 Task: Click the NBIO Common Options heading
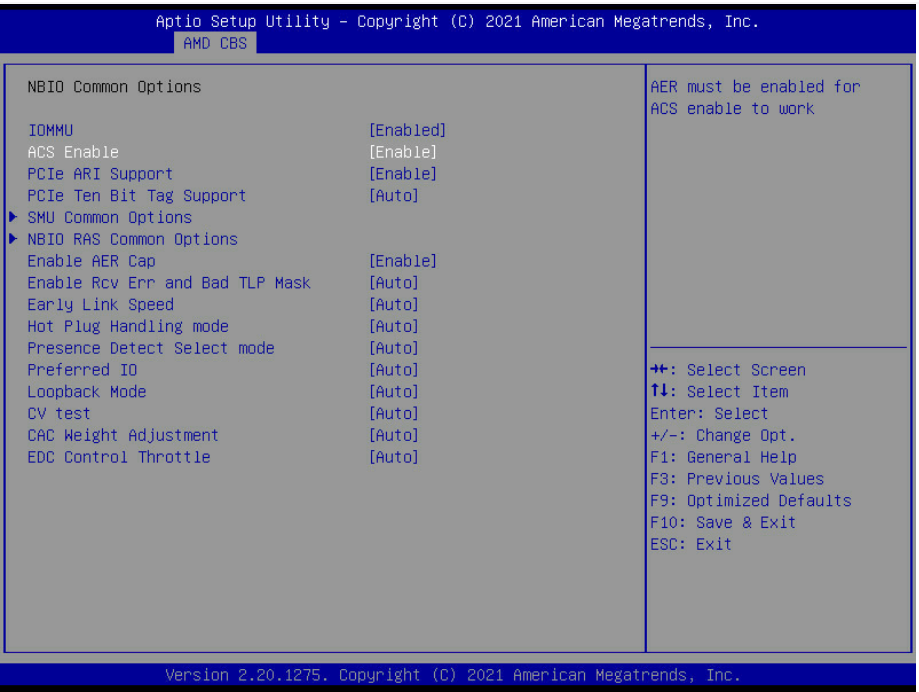click(114, 87)
